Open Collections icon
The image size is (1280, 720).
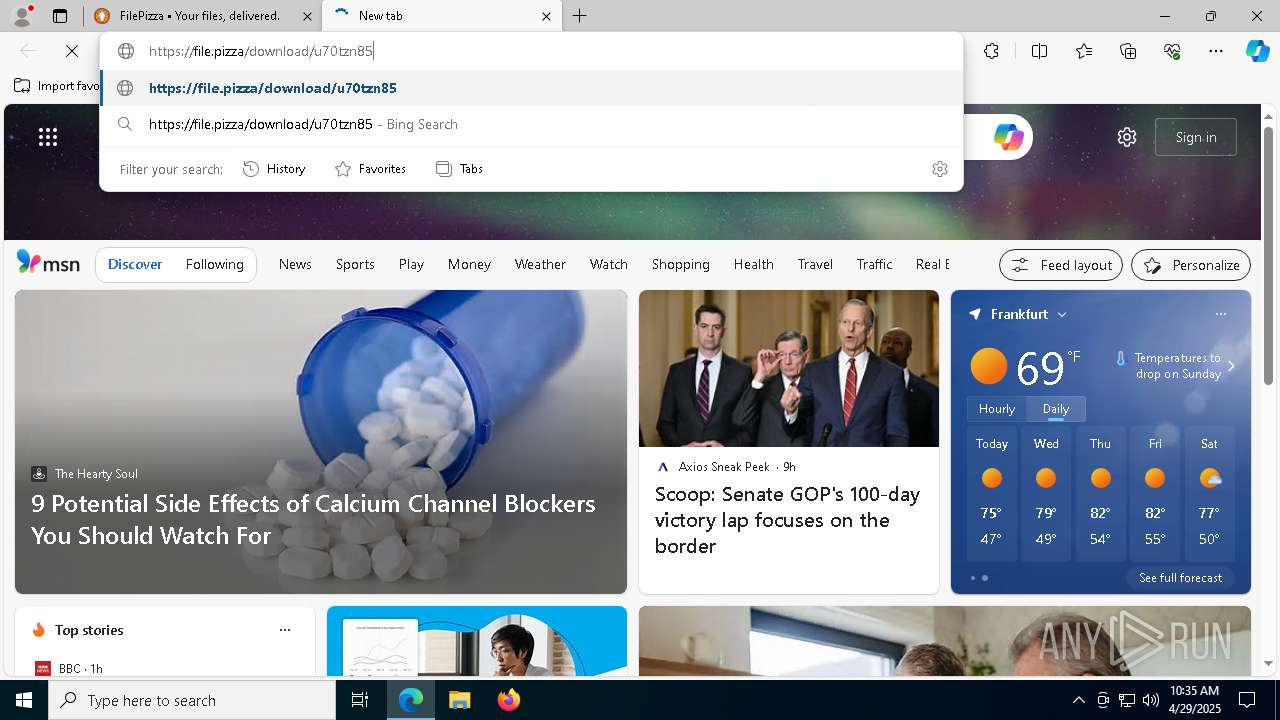pos(1128,51)
